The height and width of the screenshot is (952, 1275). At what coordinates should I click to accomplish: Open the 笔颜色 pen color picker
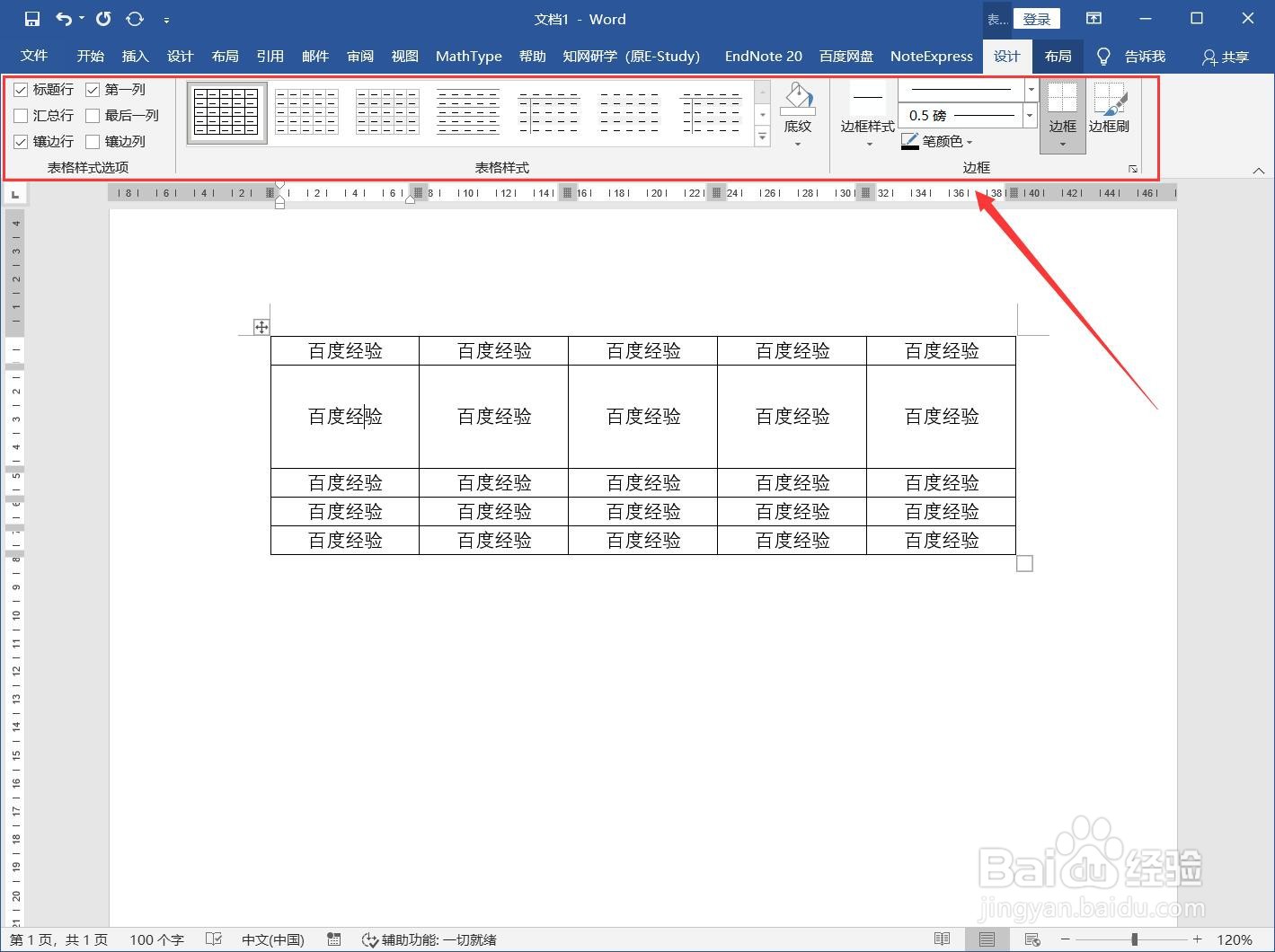[937, 141]
